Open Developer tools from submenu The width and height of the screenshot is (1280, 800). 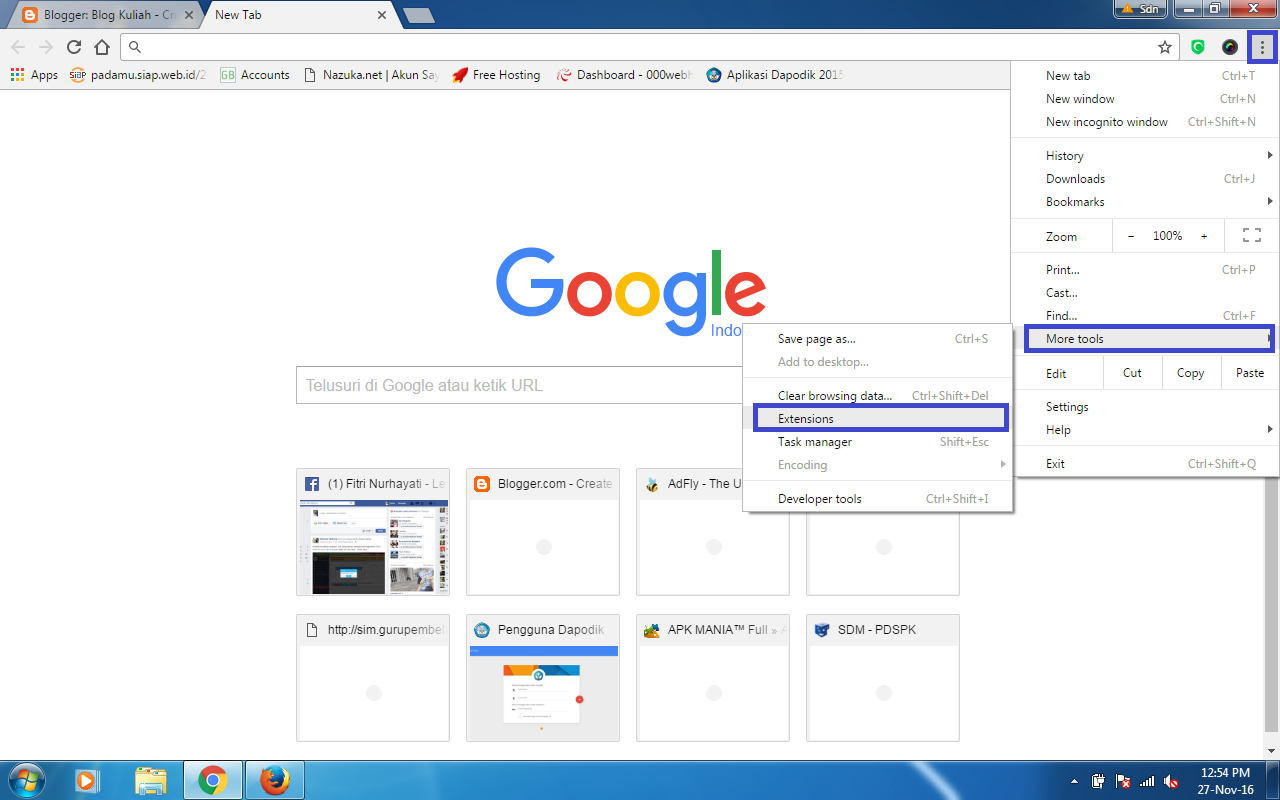pyautogui.click(x=877, y=499)
